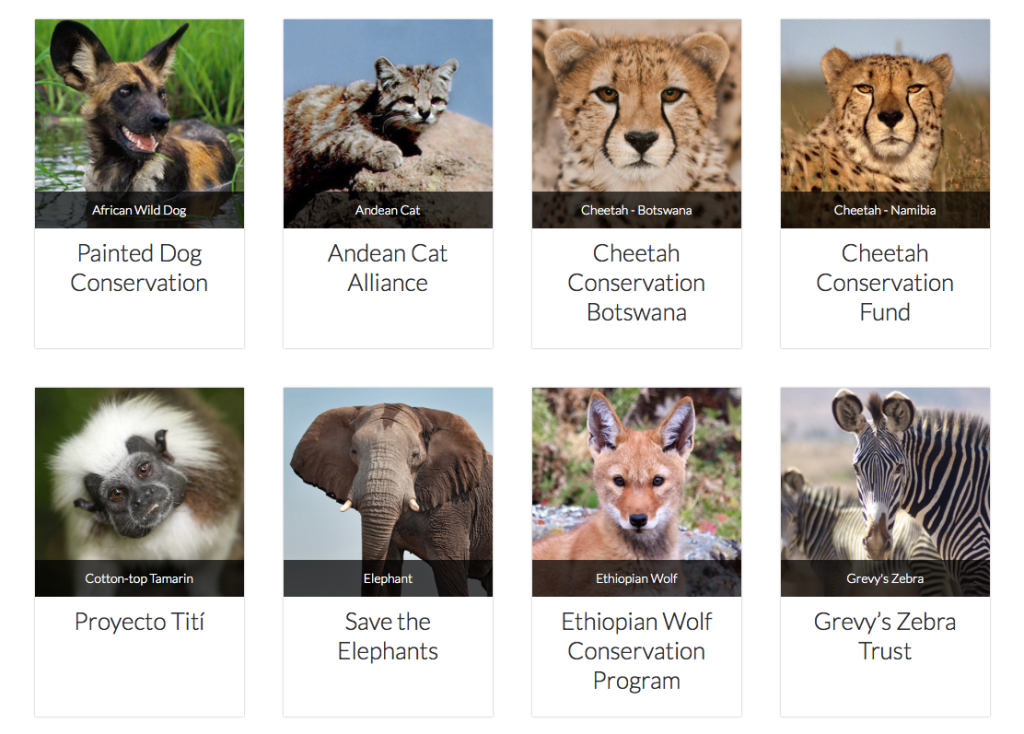Click the Proyecto Tití title
The image size is (1024, 734).
139,622
